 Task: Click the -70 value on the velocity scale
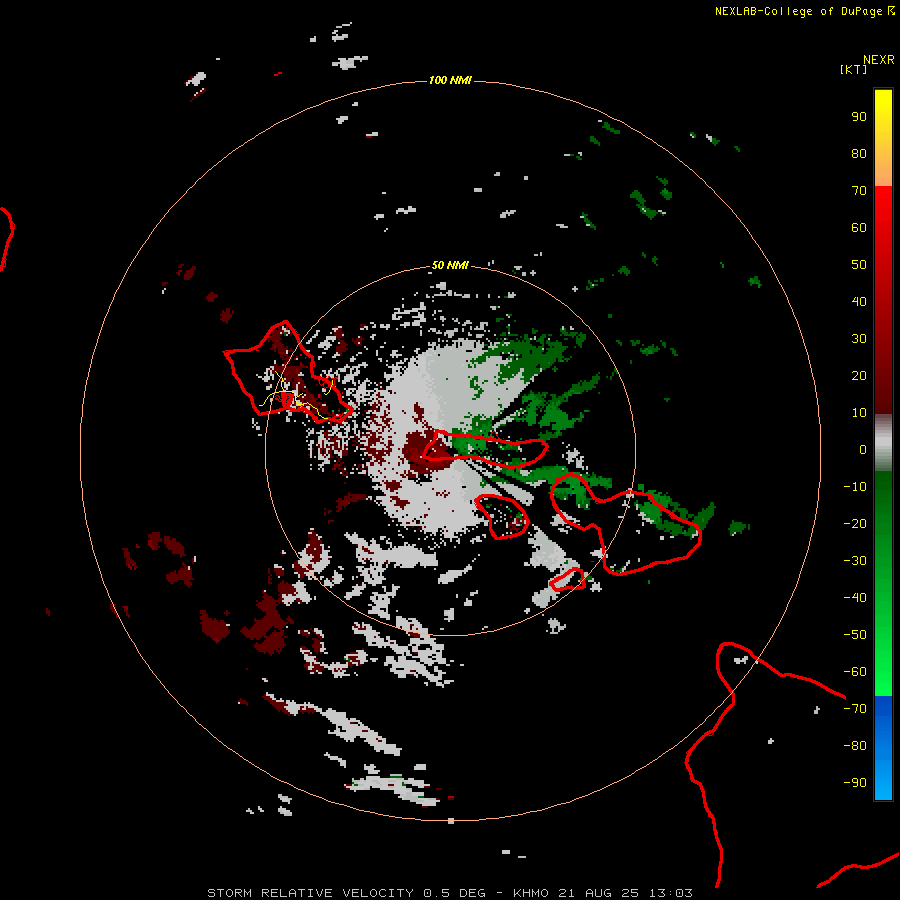pos(855,709)
